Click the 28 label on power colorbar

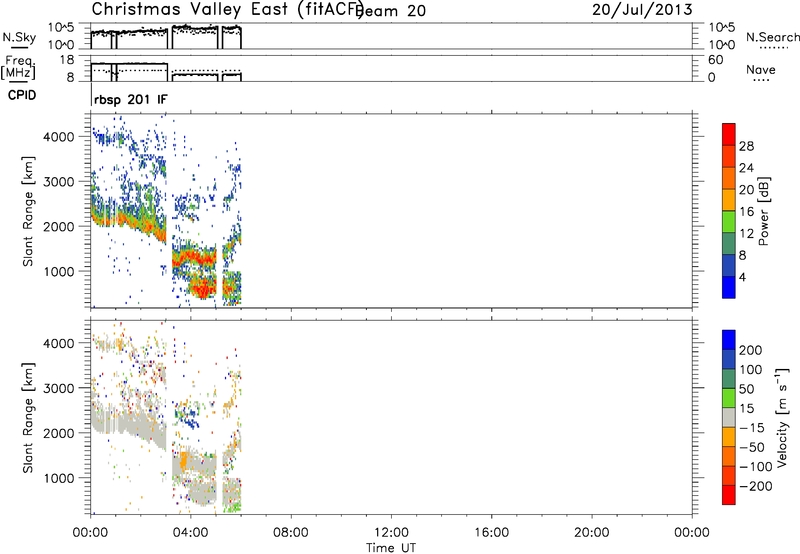(x=746, y=146)
